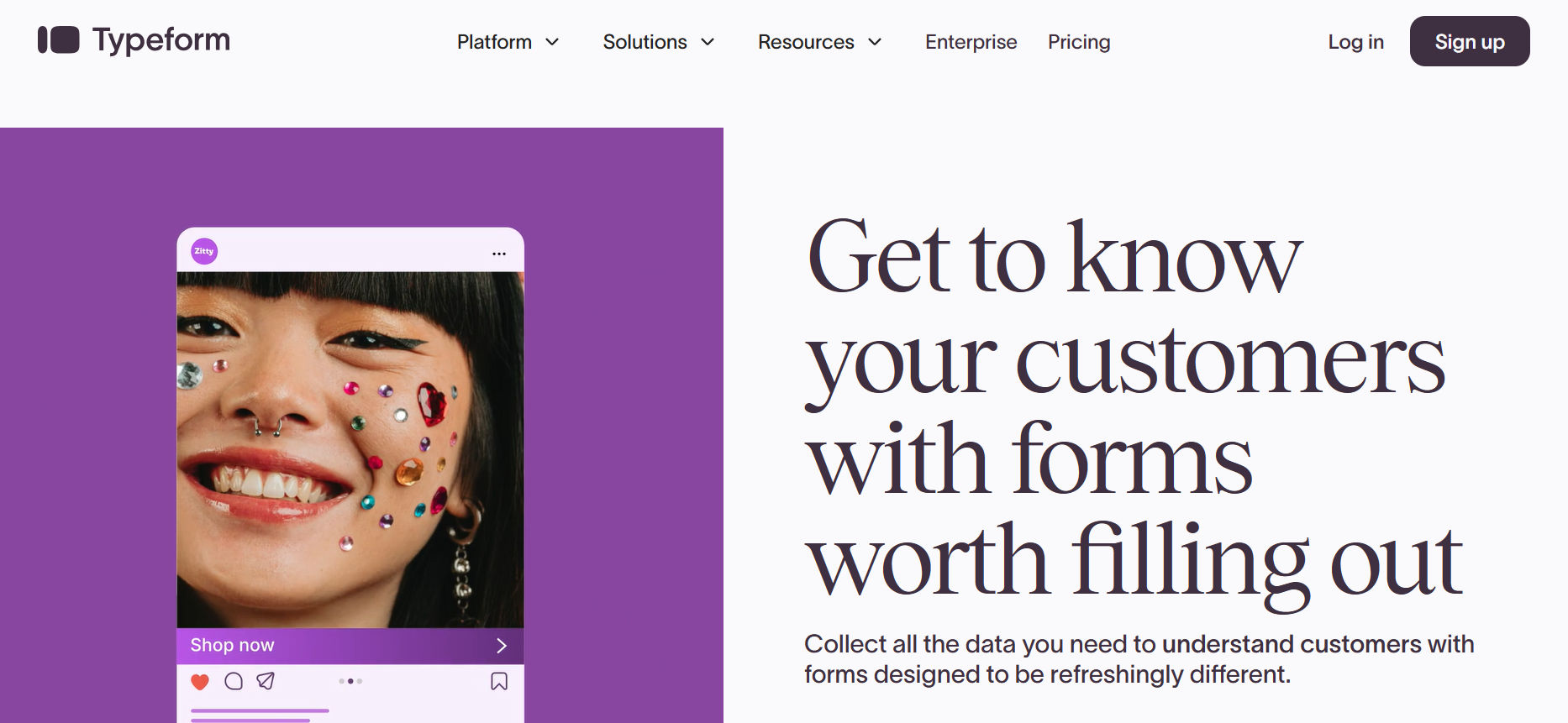Open the Resources dropdown menu
The width and height of the screenshot is (1568, 723).
click(819, 41)
